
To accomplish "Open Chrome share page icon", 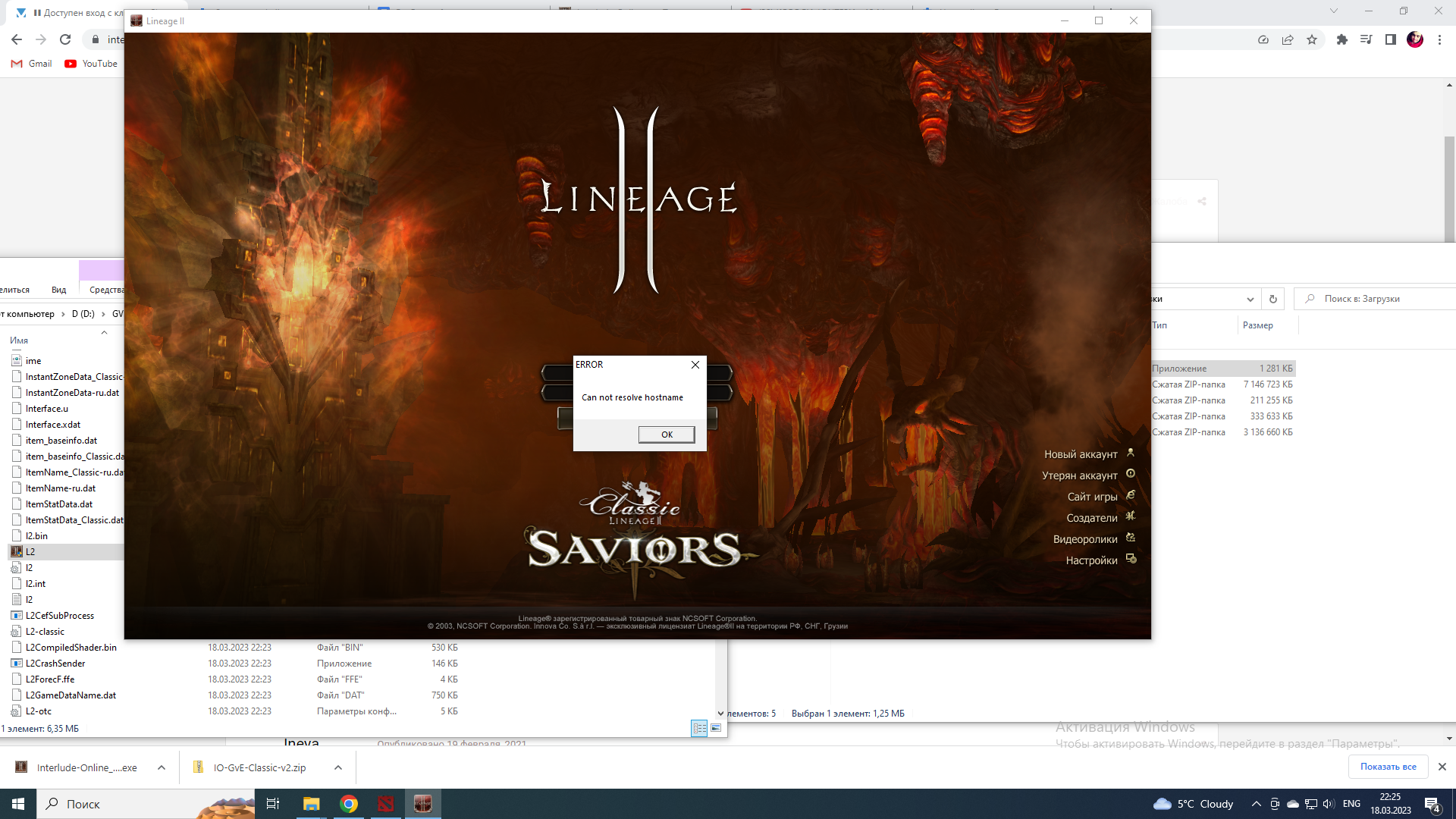I will click(x=1288, y=39).
